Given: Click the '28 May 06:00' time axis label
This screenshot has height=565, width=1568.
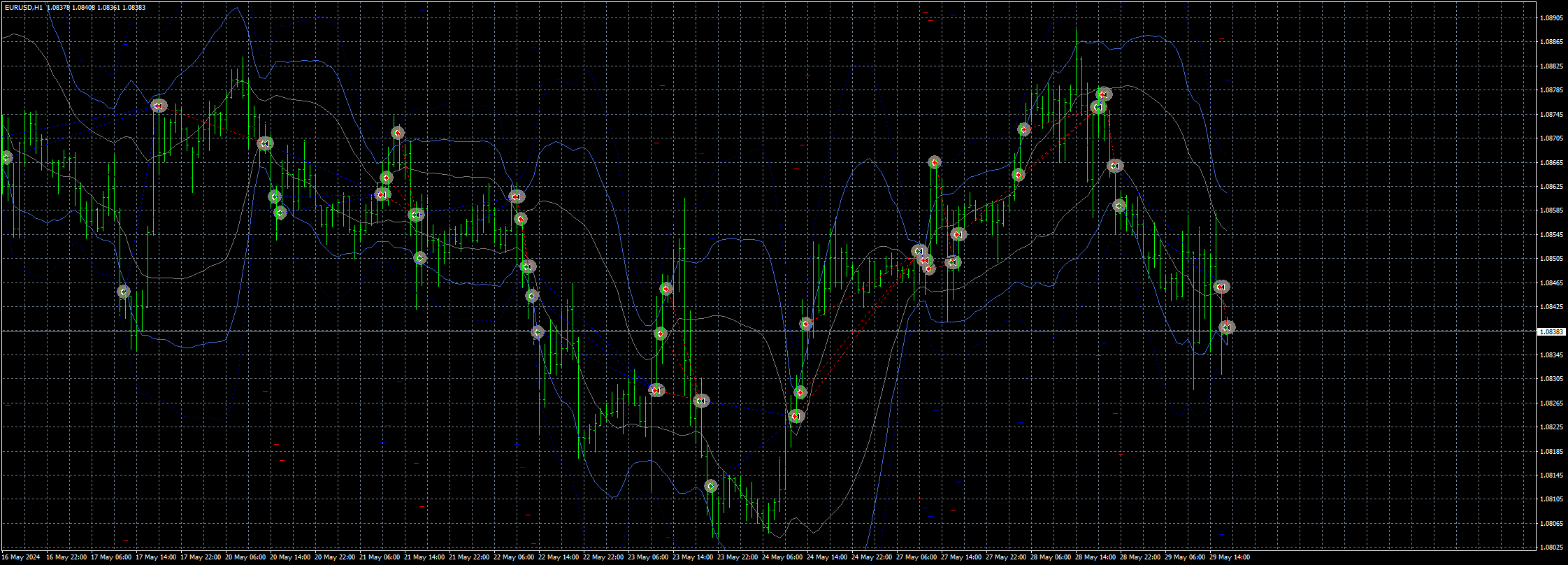Looking at the screenshot, I should pyautogui.click(x=1051, y=558).
